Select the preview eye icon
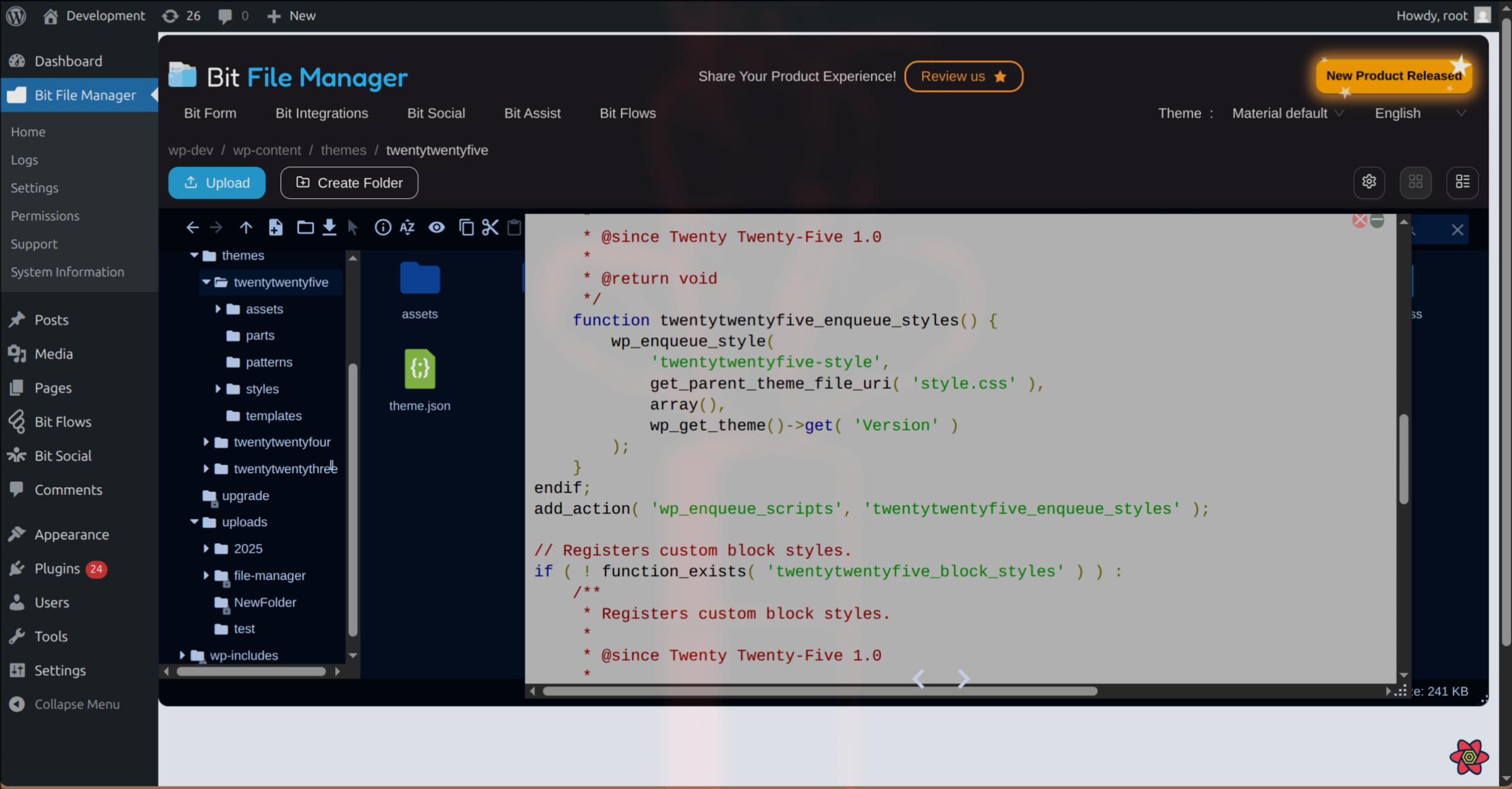This screenshot has width=1512, height=789. point(437,227)
